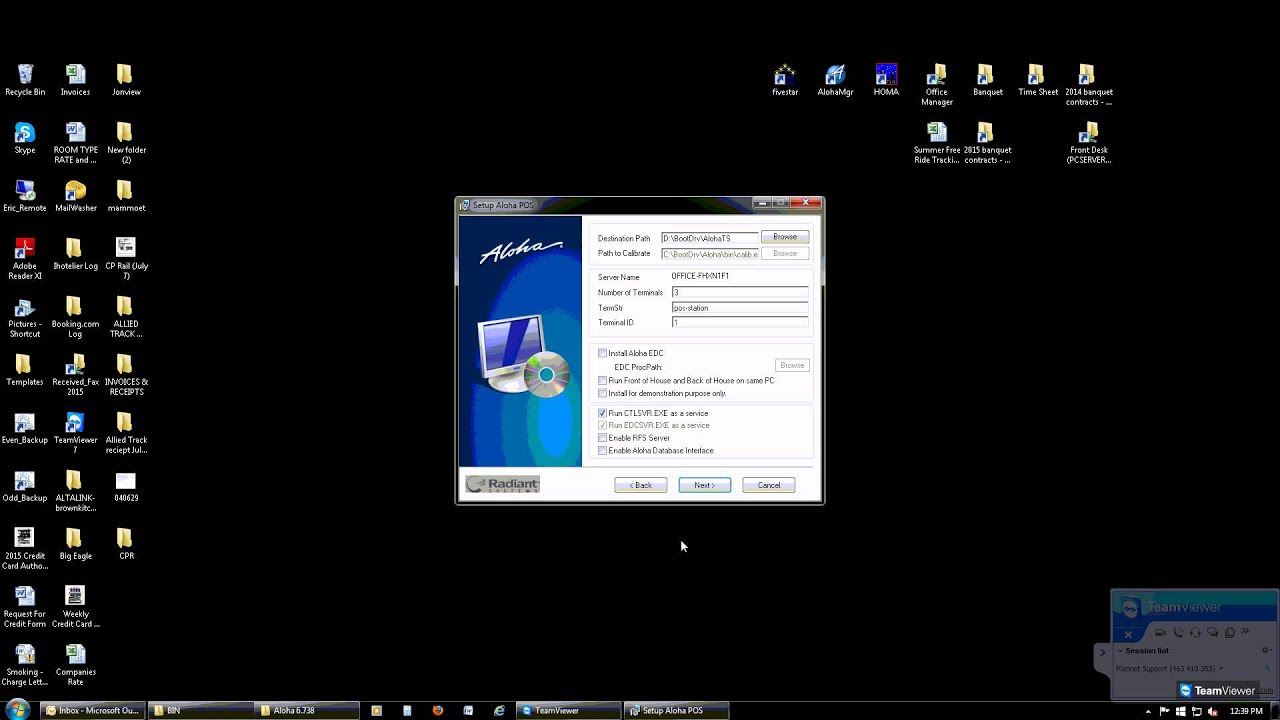The image size is (1280, 720).
Task: Close the TeamViewer session with X icon
Action: 1128,634
